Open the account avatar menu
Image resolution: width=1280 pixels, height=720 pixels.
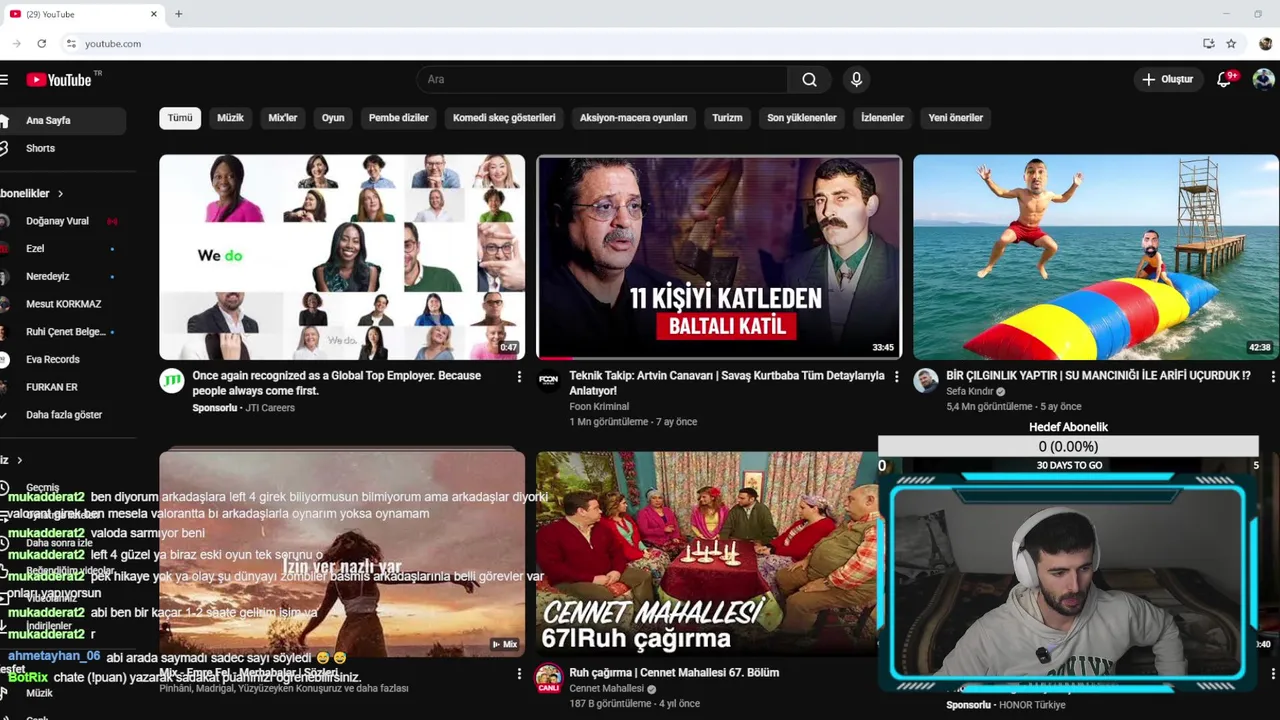click(x=1264, y=79)
